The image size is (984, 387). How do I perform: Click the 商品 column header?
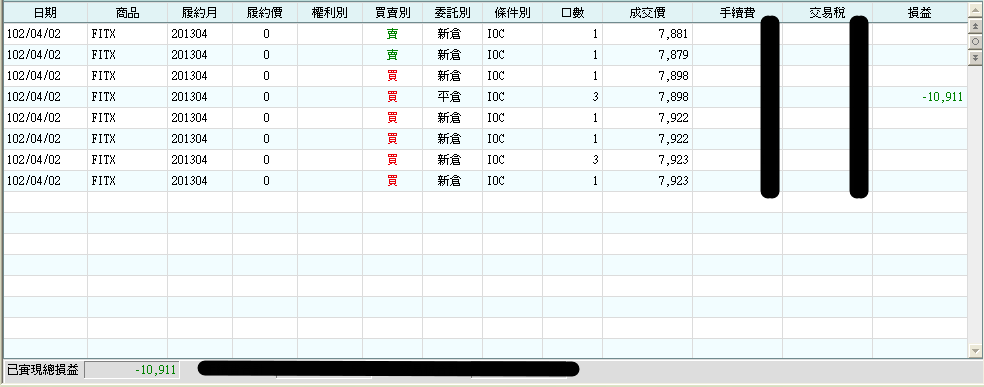pos(127,13)
